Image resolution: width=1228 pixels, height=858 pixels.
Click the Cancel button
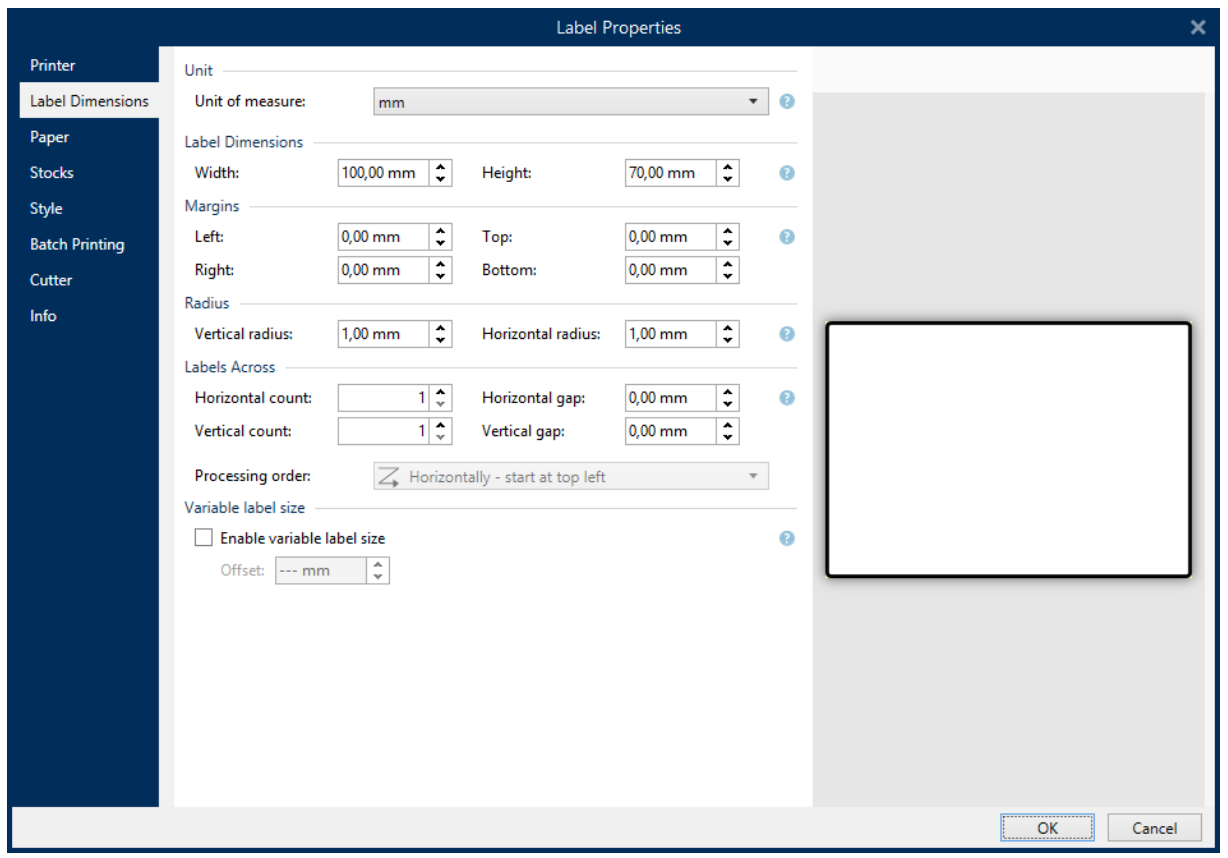click(x=1154, y=828)
